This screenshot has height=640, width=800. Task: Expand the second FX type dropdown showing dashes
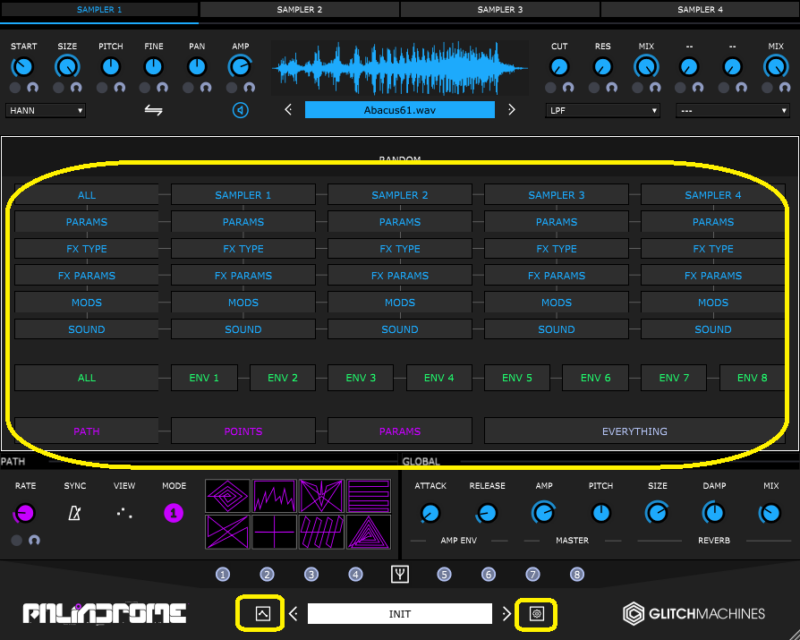click(733, 110)
